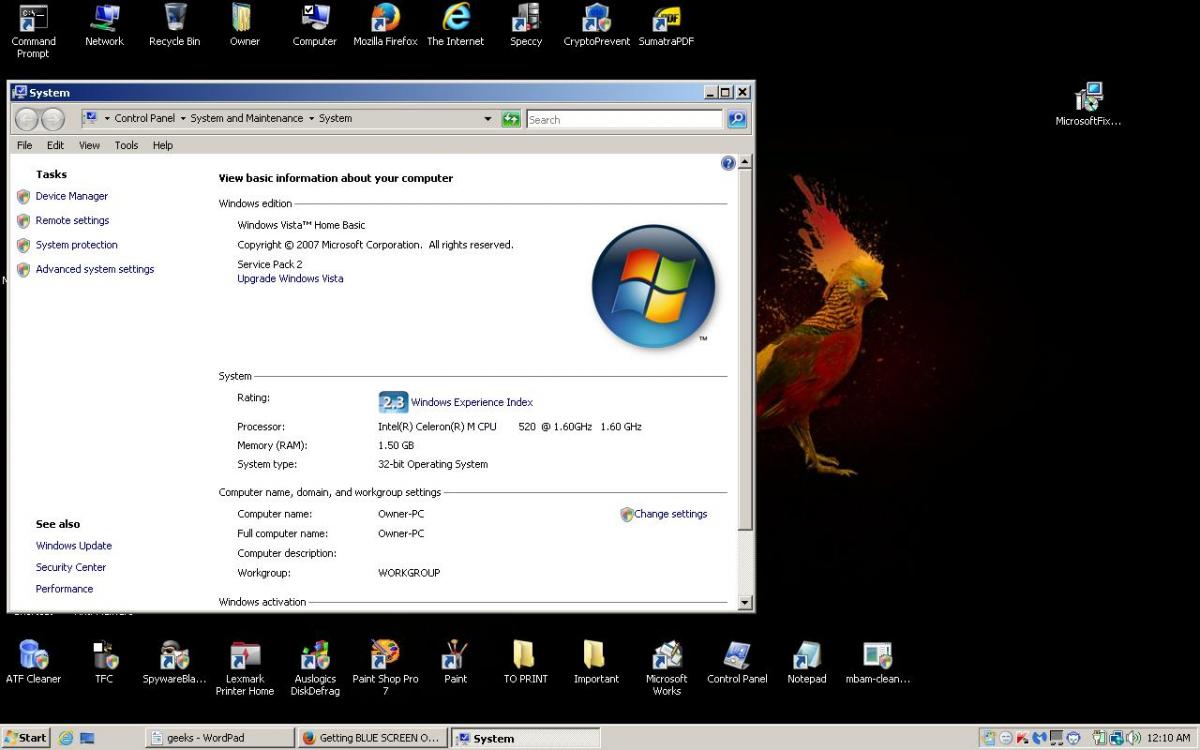Open the Tools menu
The height and width of the screenshot is (750, 1200).
coord(126,145)
